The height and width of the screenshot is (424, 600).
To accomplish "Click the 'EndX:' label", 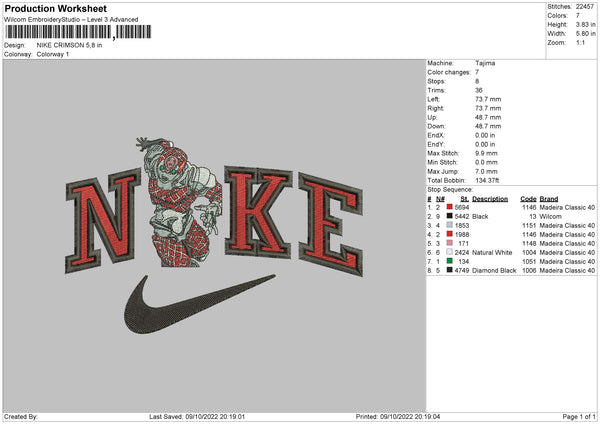I will tap(436, 135).
